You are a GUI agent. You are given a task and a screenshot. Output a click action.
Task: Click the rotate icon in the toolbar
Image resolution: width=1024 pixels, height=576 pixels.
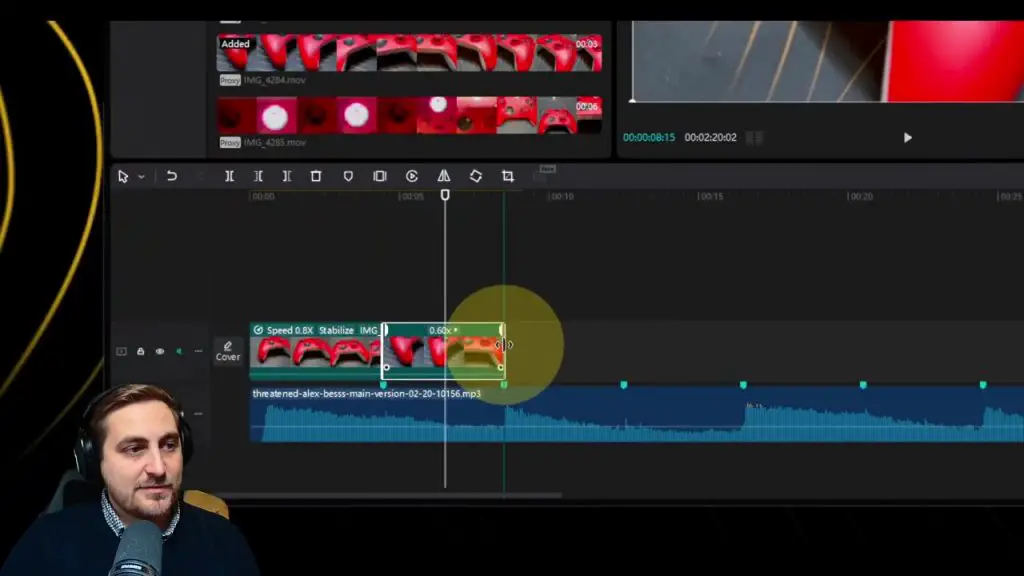[476, 176]
